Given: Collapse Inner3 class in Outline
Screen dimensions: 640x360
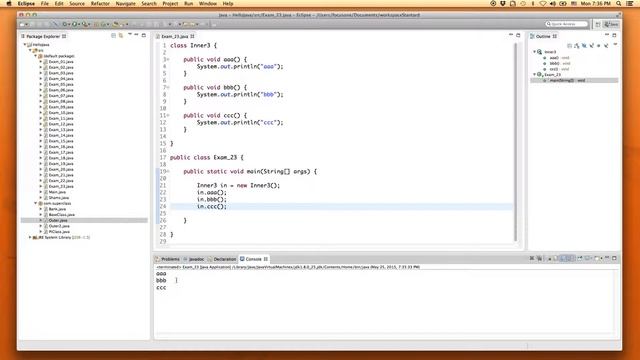Looking at the screenshot, I should (534, 52).
